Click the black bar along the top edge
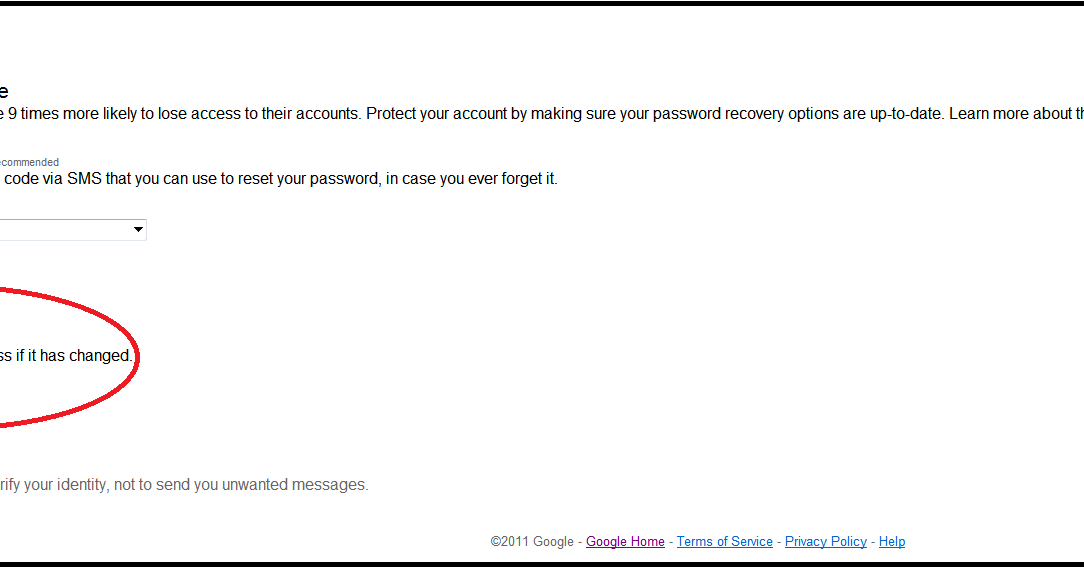 click(x=542, y=3)
